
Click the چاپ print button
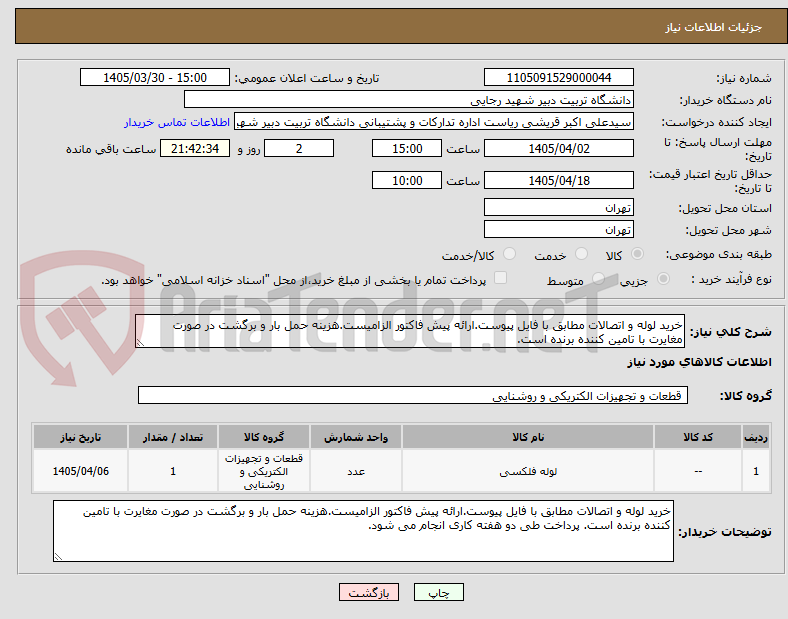click(x=438, y=592)
